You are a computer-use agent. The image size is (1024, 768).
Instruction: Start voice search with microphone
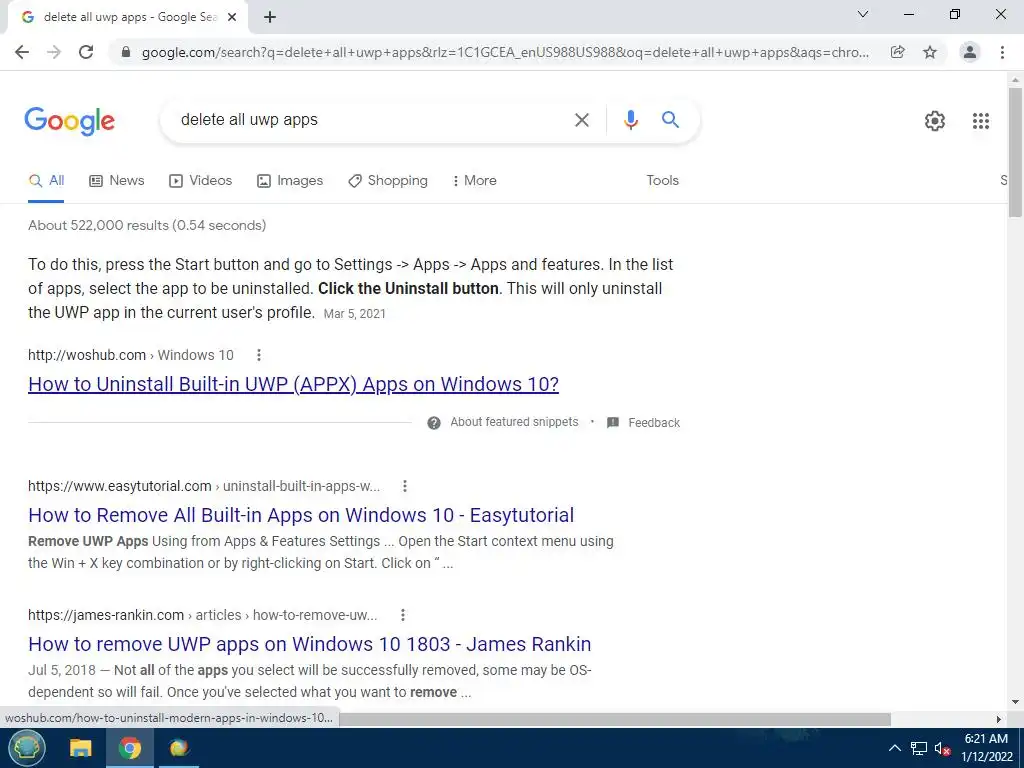coord(630,120)
